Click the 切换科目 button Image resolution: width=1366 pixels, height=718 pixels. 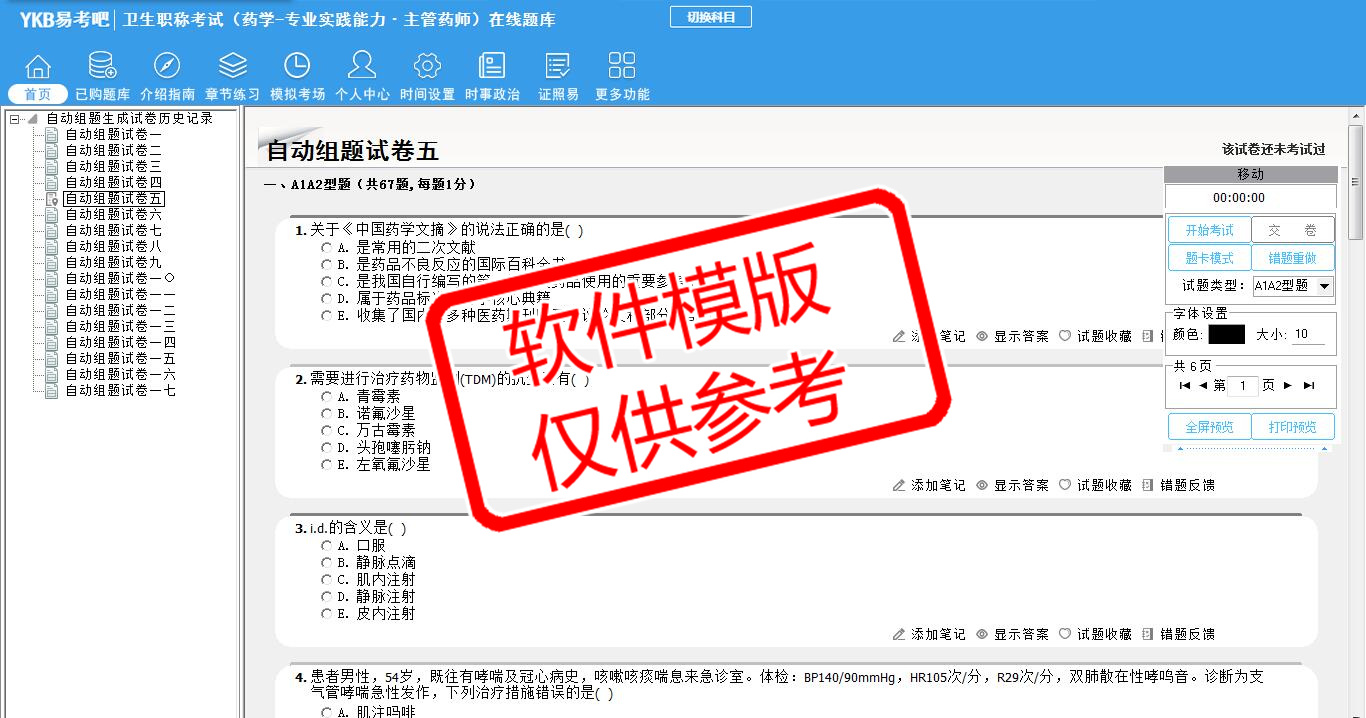point(710,17)
